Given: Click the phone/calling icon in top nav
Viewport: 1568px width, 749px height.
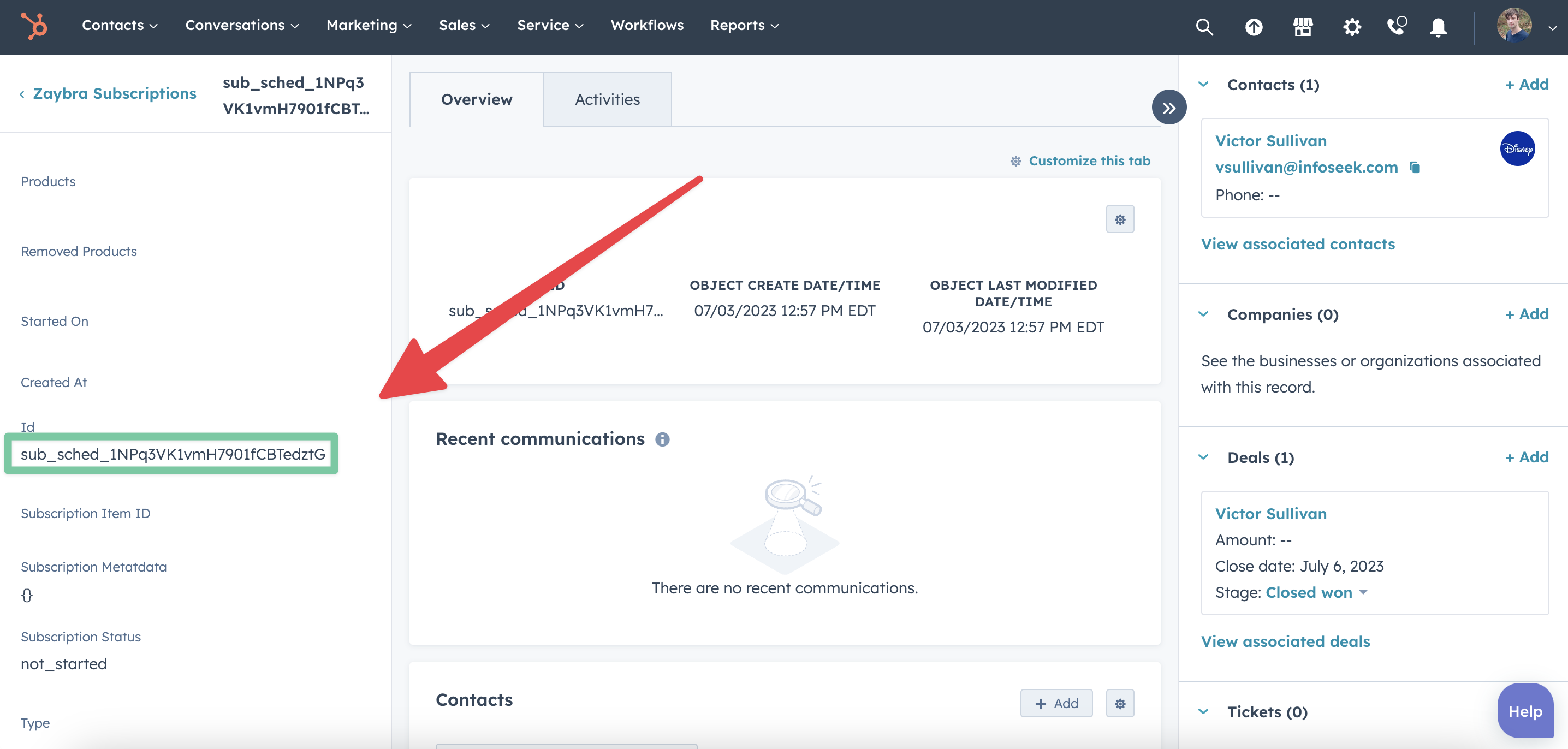Looking at the screenshot, I should click(x=1397, y=27).
